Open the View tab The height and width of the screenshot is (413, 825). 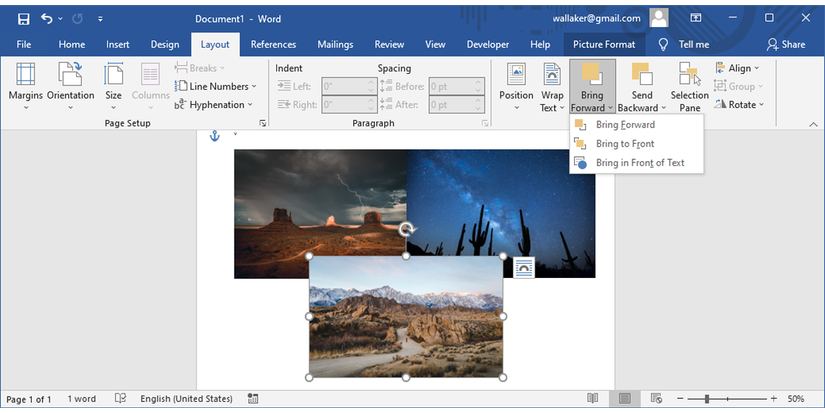[435, 45]
